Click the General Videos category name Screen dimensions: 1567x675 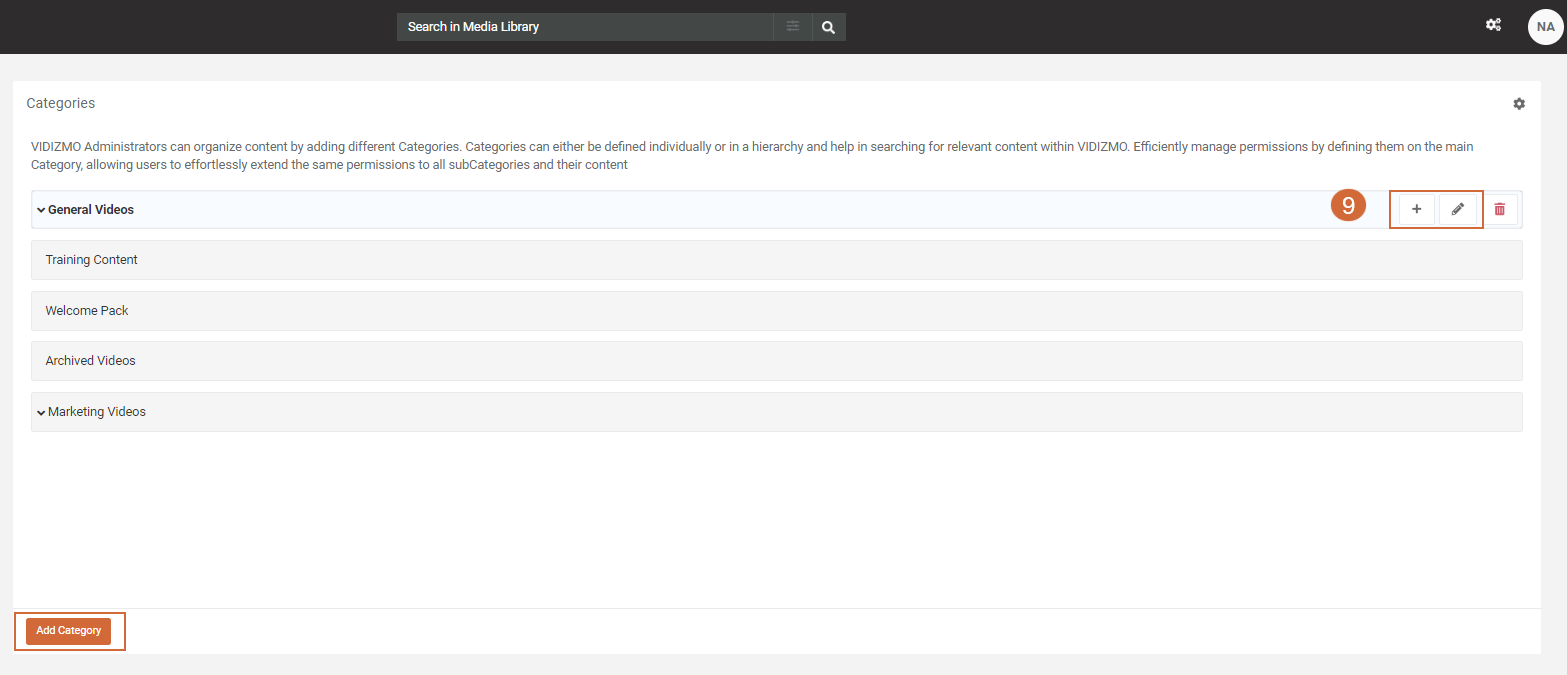pyautogui.click(x=91, y=210)
